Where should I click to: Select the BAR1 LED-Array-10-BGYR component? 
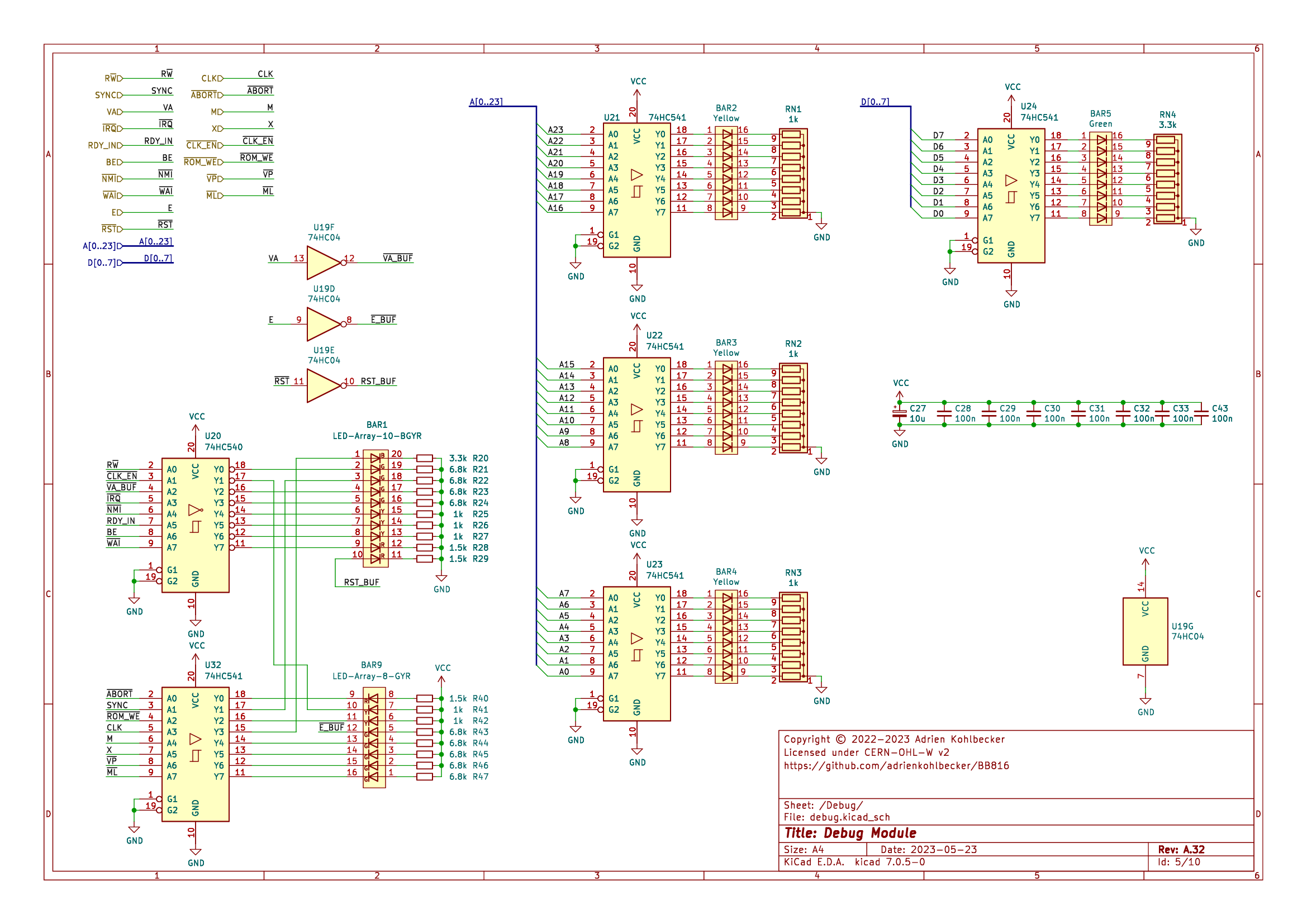point(376,509)
